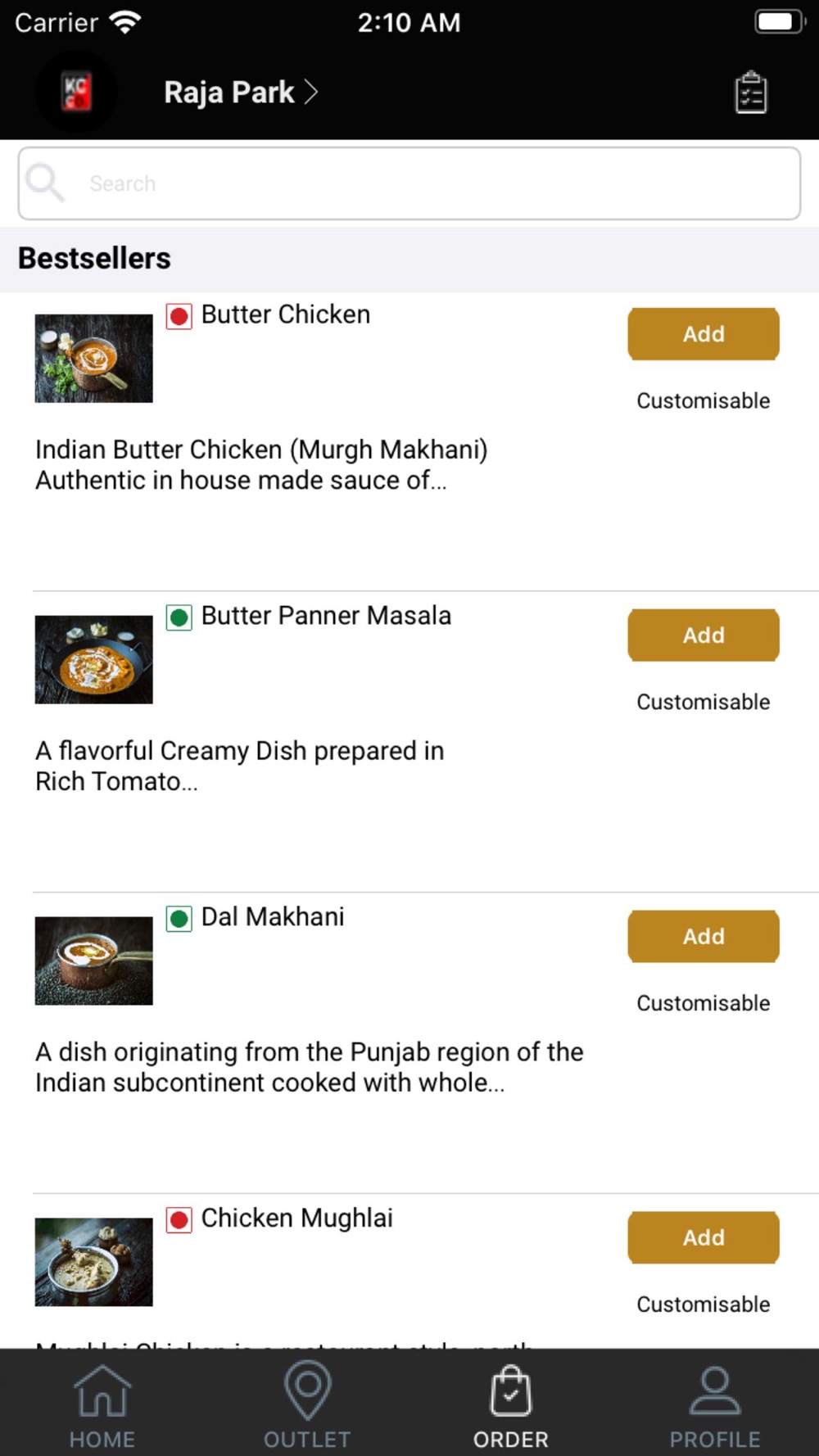Tap Butter Chicken non-veg red indicator
Screen dimensions: 819x1456
pos(179,316)
